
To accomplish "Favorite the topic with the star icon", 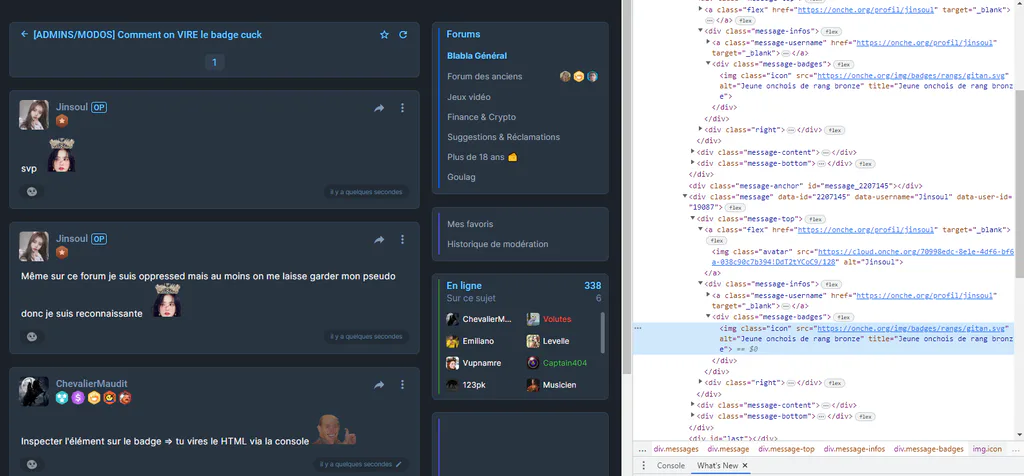I will [384, 35].
